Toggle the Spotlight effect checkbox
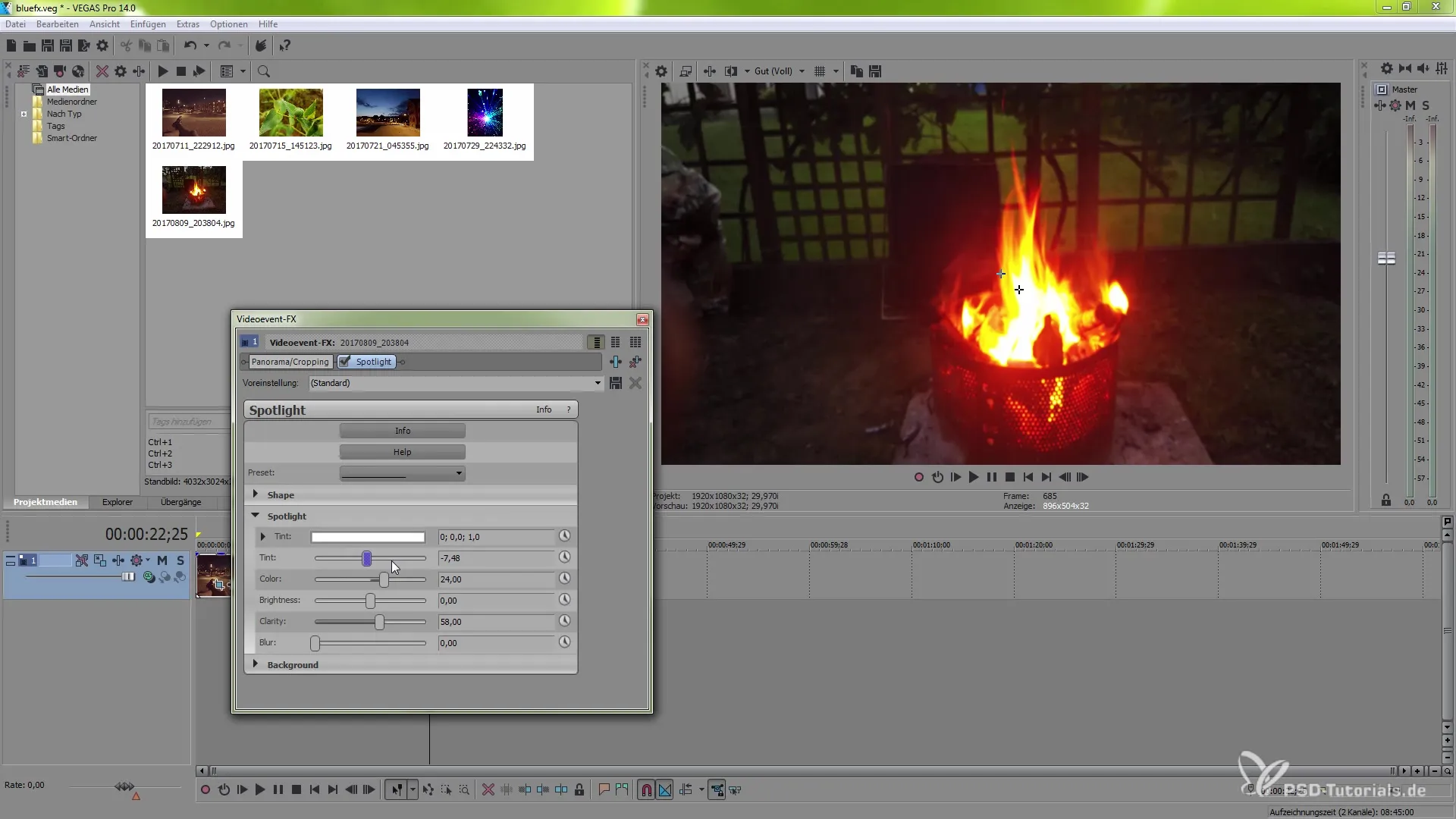The width and height of the screenshot is (1456, 819). pyautogui.click(x=345, y=362)
